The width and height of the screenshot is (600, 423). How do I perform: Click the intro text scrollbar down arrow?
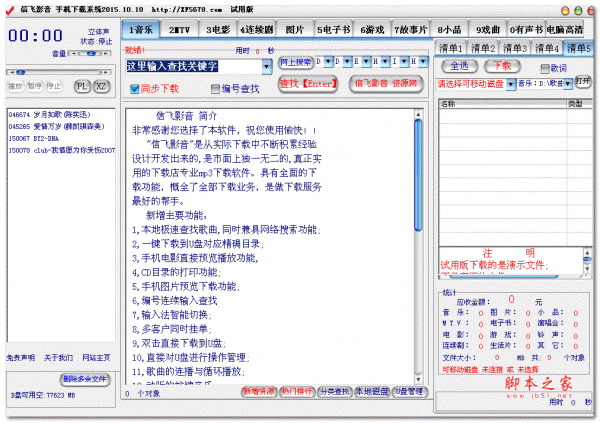pos(418,380)
